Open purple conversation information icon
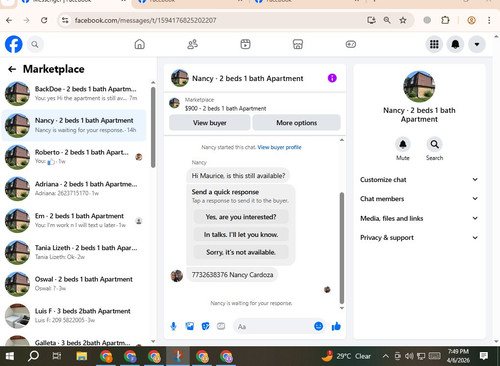The image size is (500, 366). [x=332, y=78]
